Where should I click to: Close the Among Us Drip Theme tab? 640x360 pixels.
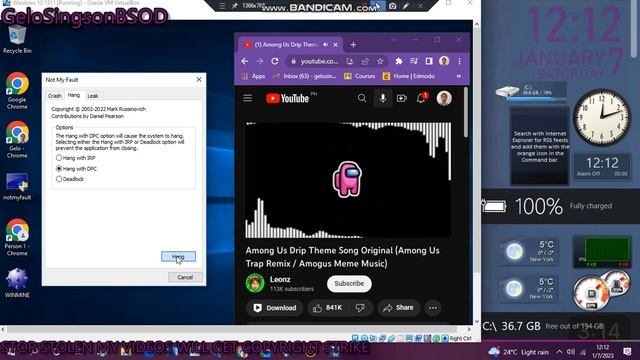pyautogui.click(x=336, y=44)
